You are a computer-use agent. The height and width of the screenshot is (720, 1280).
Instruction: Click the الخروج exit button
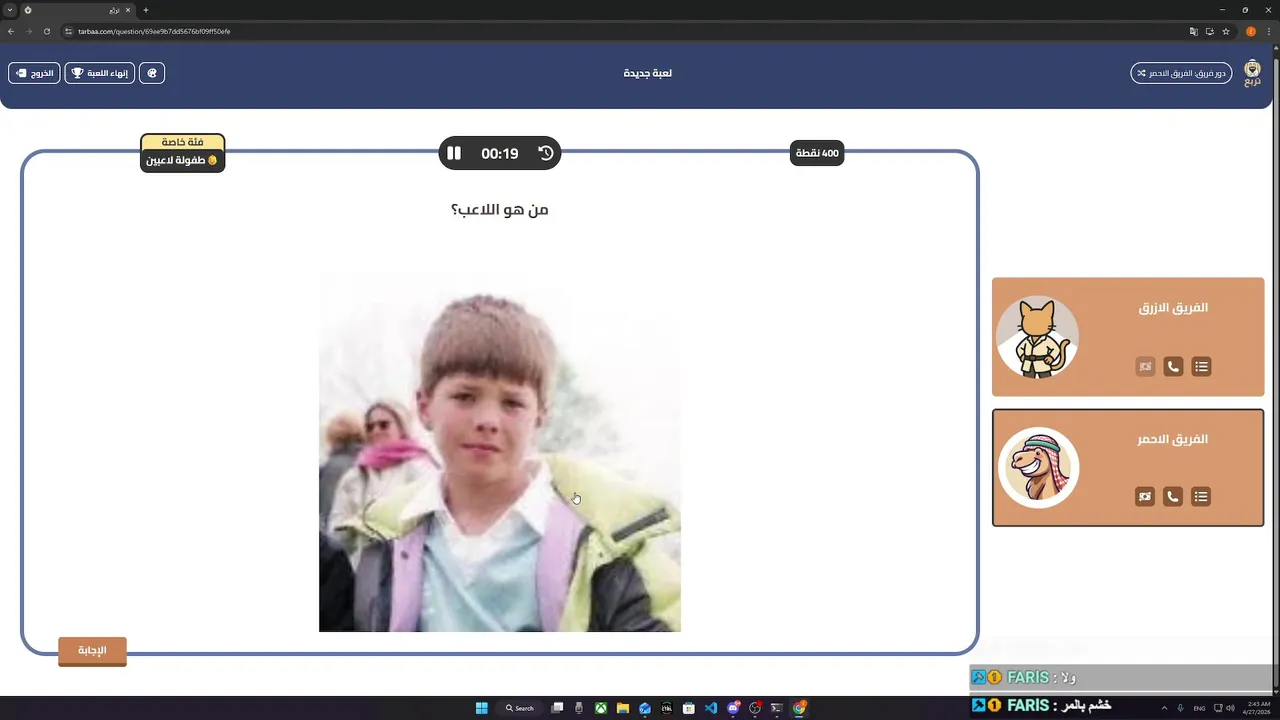pos(34,73)
